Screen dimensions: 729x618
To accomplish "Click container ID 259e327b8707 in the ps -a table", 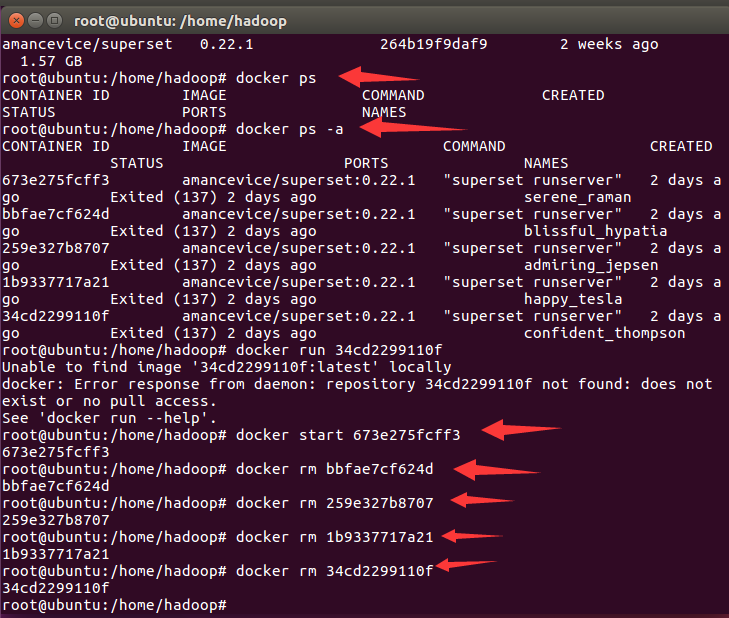I will 56,248.
